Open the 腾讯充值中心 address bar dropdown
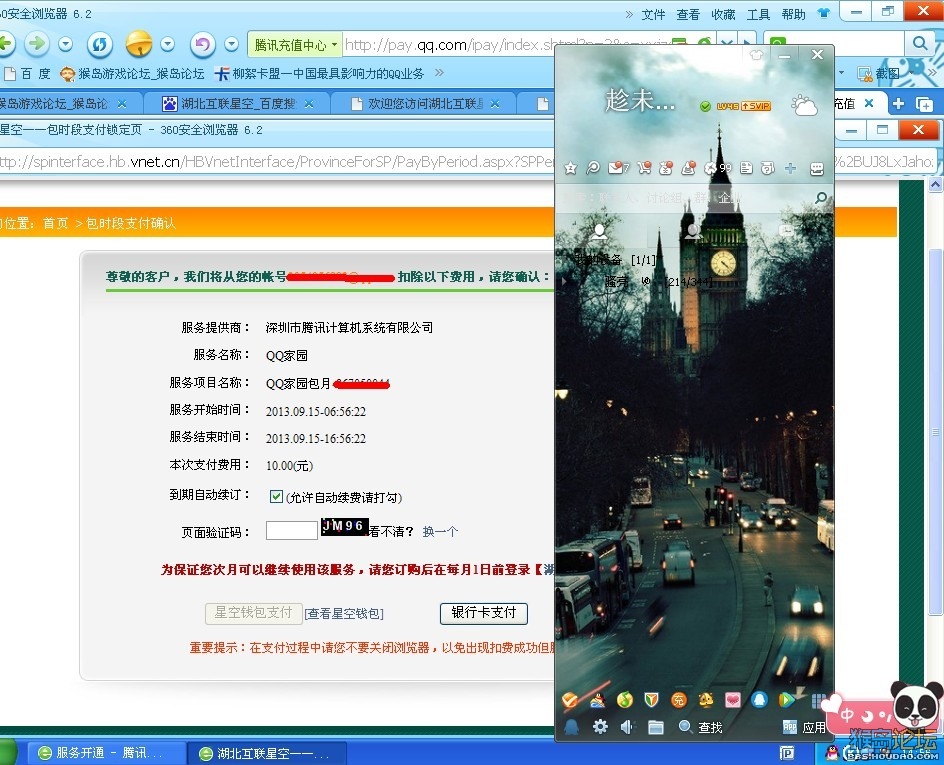The image size is (944, 765). [x=334, y=45]
